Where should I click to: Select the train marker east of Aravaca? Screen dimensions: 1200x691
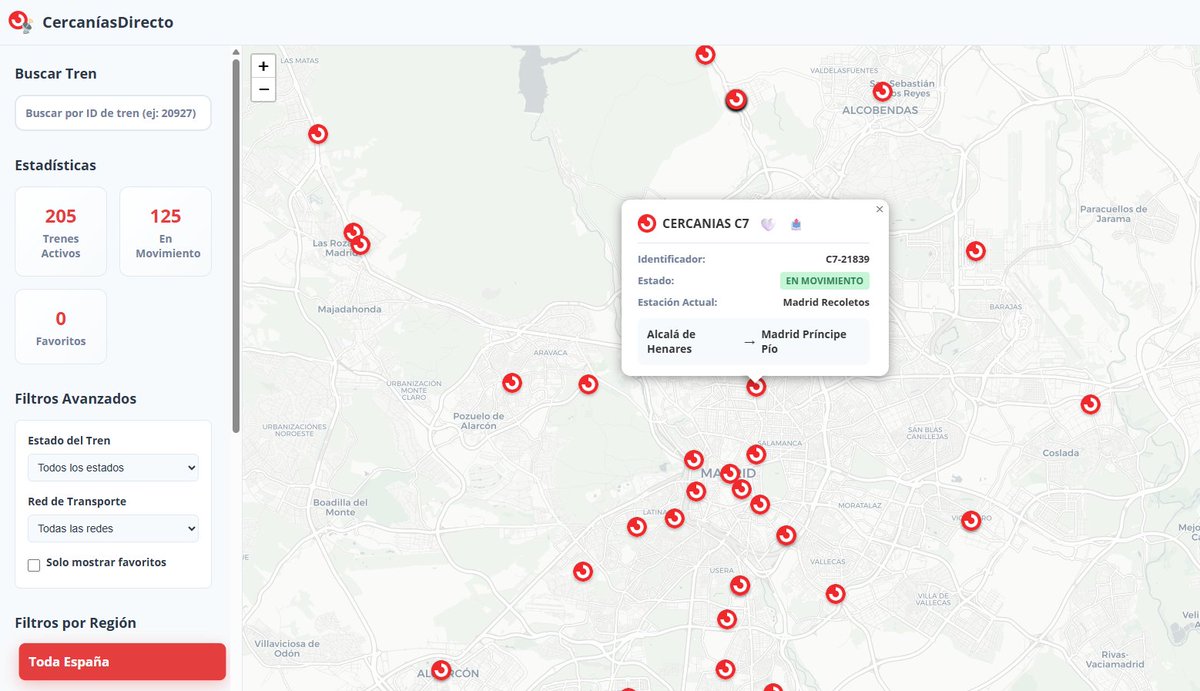point(588,384)
